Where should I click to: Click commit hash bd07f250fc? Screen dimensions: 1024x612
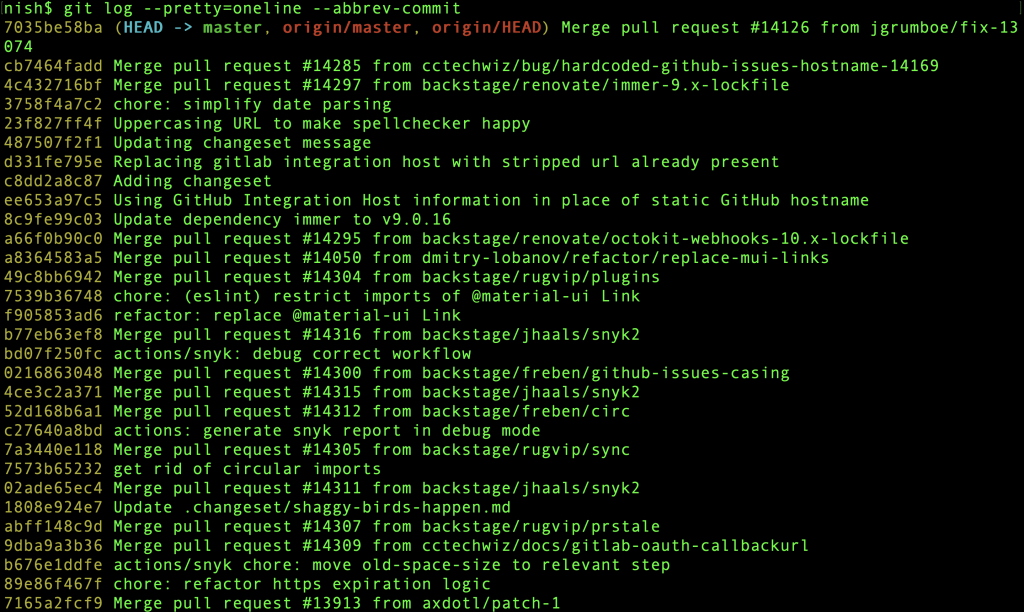coord(53,354)
